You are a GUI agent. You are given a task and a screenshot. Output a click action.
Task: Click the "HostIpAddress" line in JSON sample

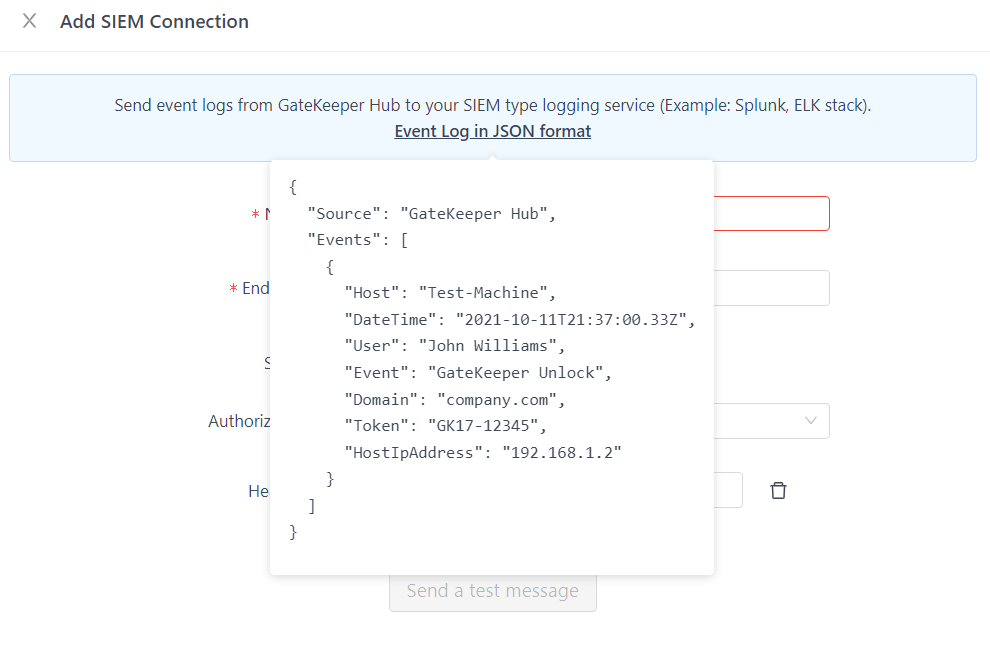pyautogui.click(x=483, y=453)
